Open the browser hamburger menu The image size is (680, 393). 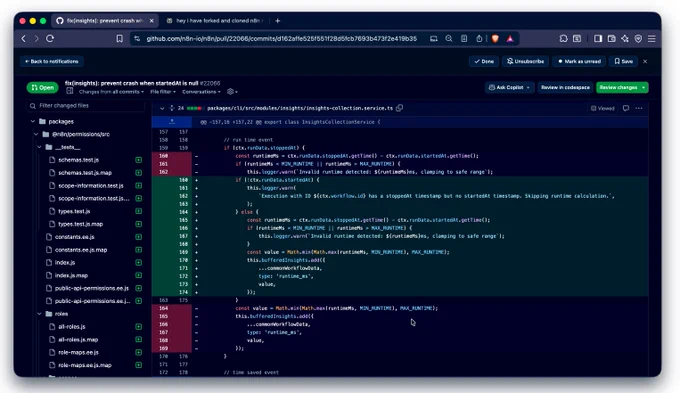pyautogui.click(x=651, y=39)
